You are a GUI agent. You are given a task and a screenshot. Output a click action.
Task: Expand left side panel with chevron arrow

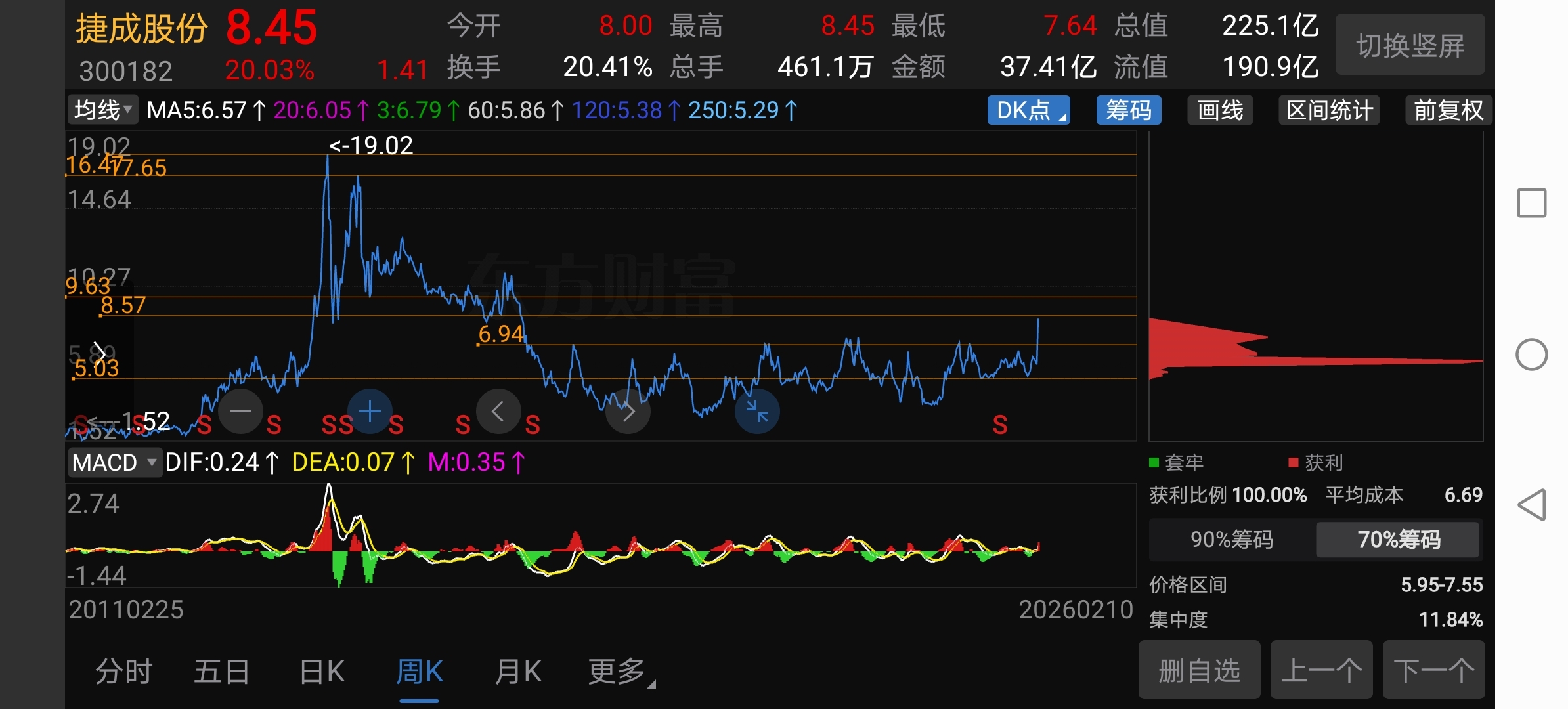tap(99, 353)
